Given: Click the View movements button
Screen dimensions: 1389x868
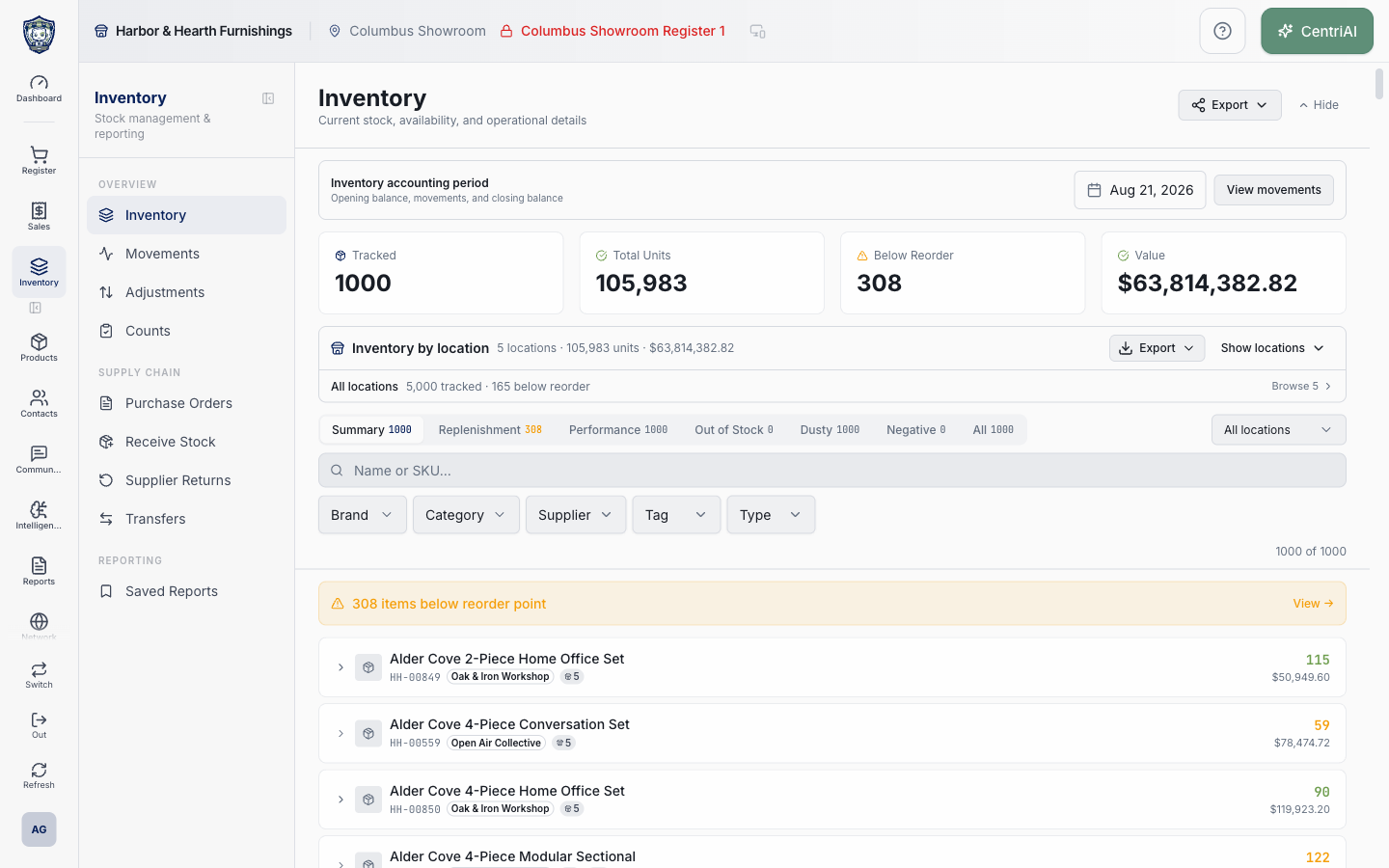Looking at the screenshot, I should pyautogui.click(x=1273, y=190).
